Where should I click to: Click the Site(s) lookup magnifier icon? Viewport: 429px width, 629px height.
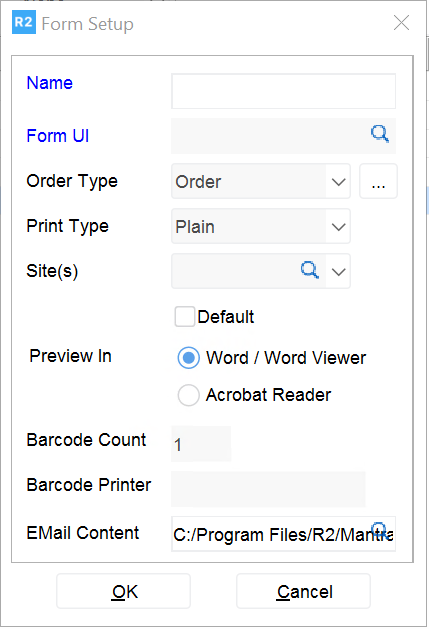(x=309, y=270)
